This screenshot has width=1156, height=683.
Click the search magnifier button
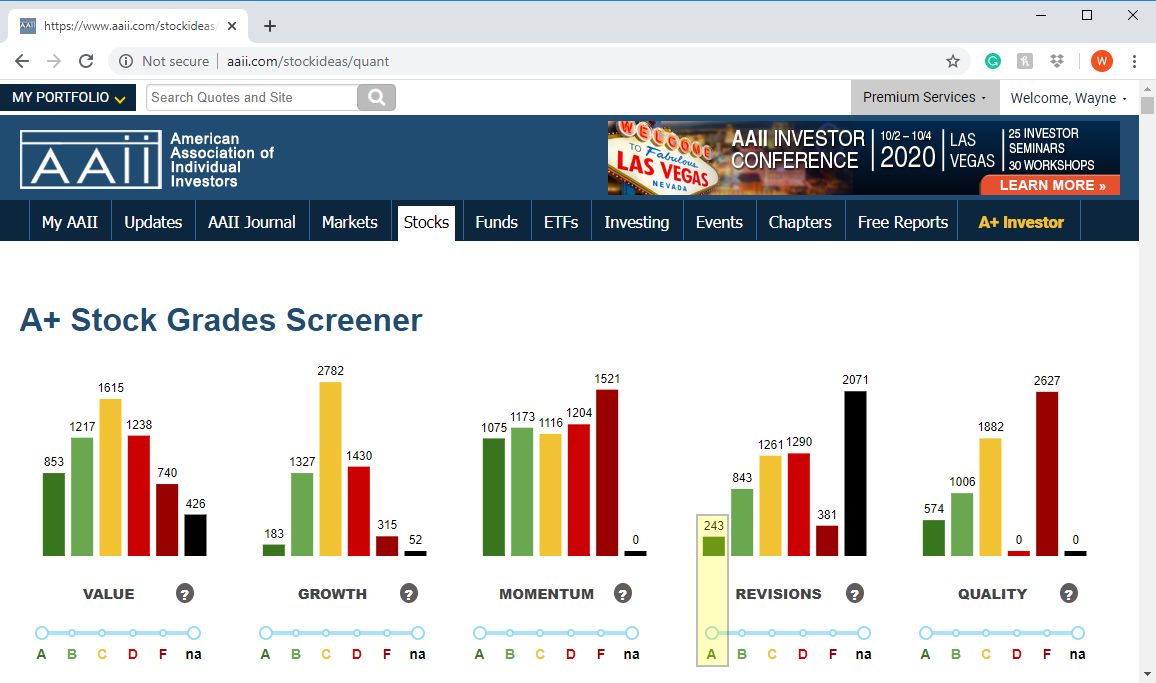[376, 97]
